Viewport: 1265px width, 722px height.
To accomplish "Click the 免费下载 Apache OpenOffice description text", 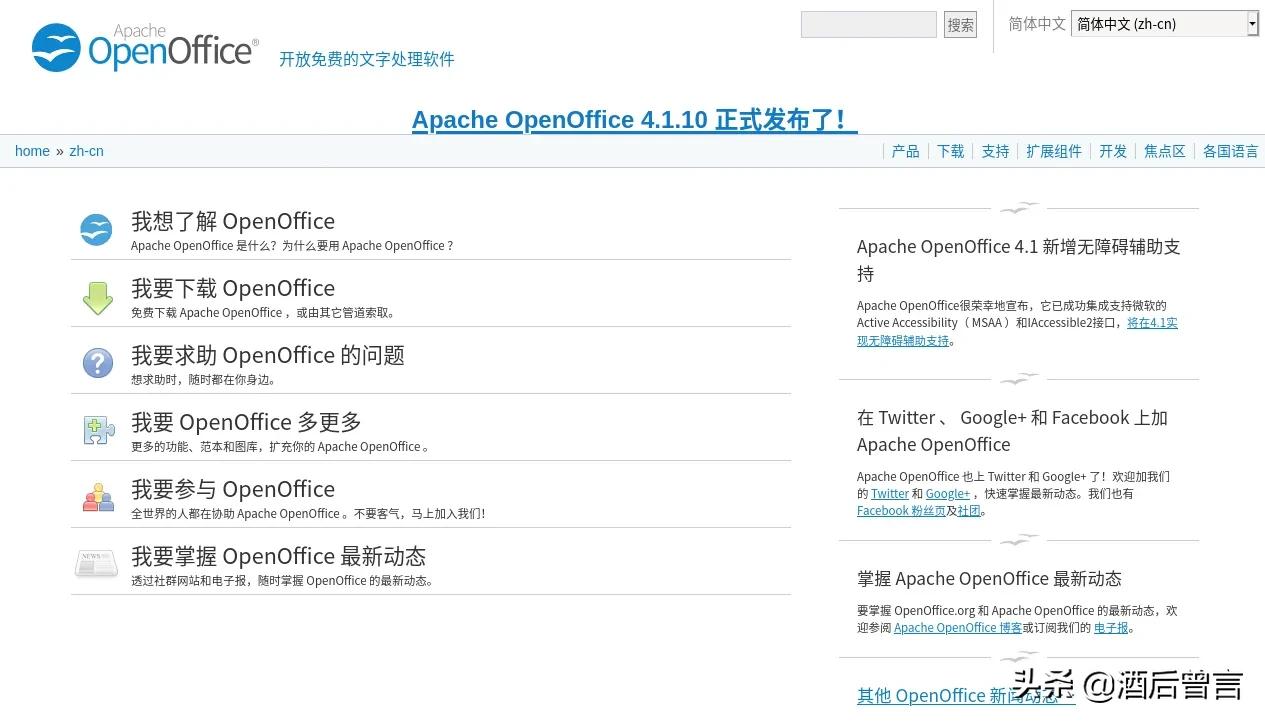I will click(264, 313).
